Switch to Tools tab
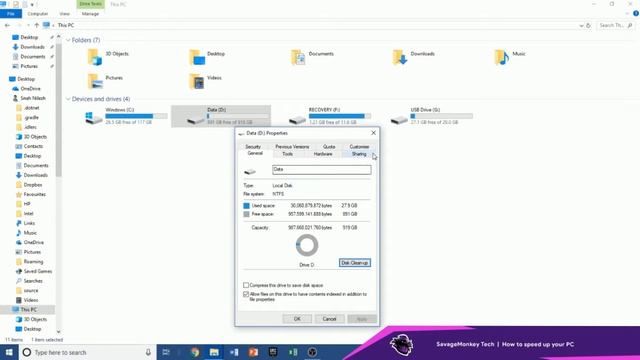This screenshot has height=360, width=640. [x=287, y=154]
